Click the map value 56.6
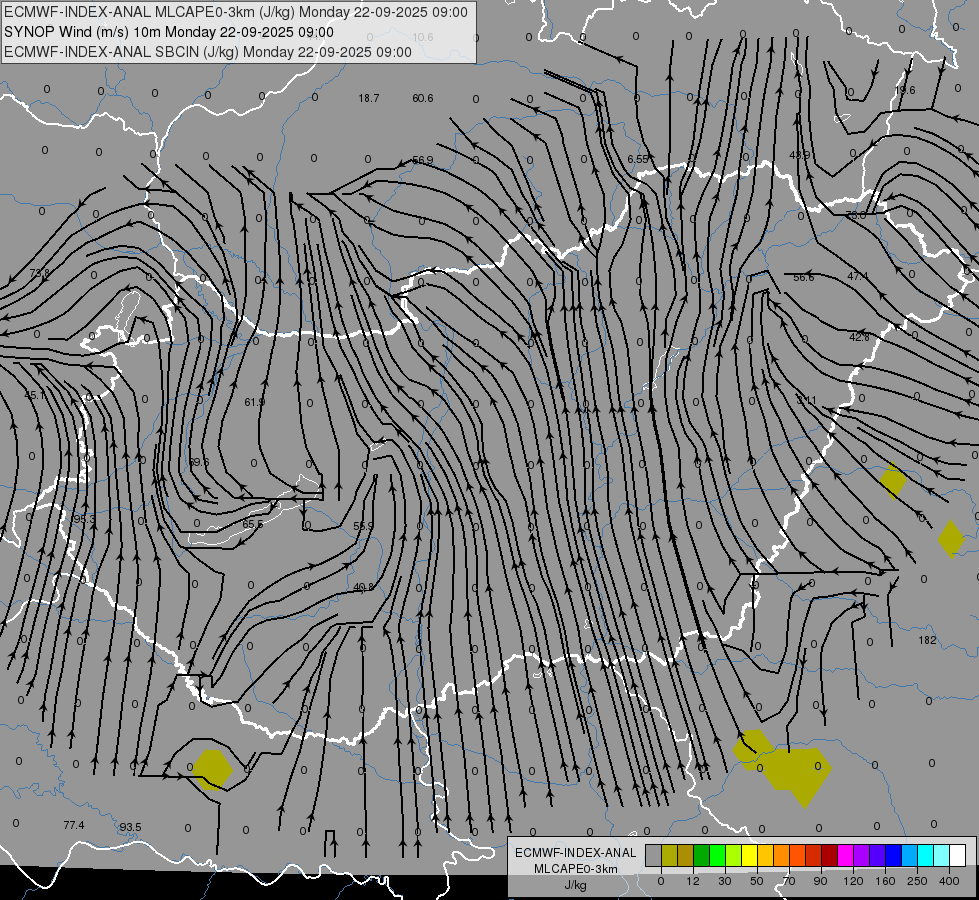This screenshot has height=900, width=979. pos(804,277)
